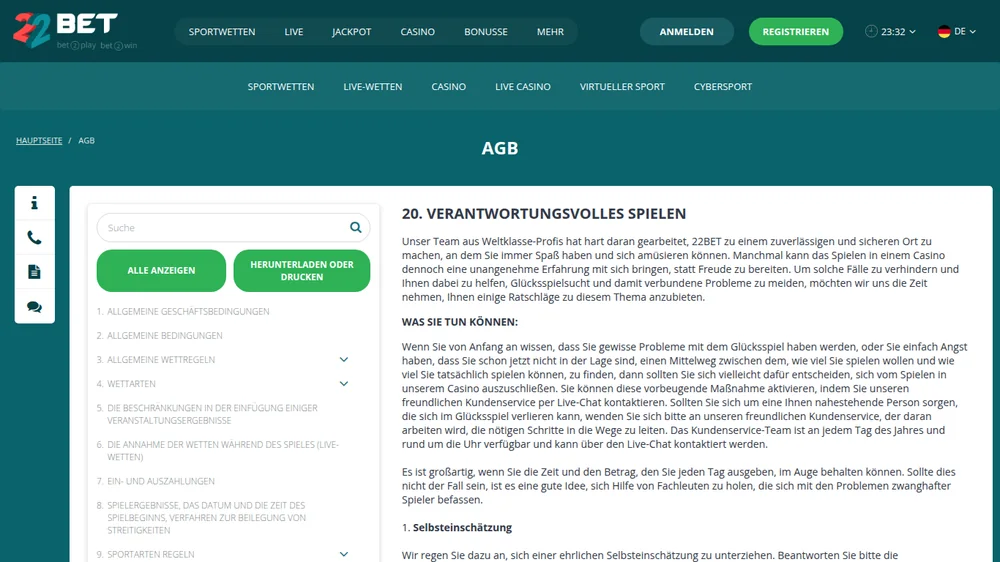Expand Allgemeine Wettregeln section chevron
Screen dimensions: 1000x562
click(x=344, y=360)
